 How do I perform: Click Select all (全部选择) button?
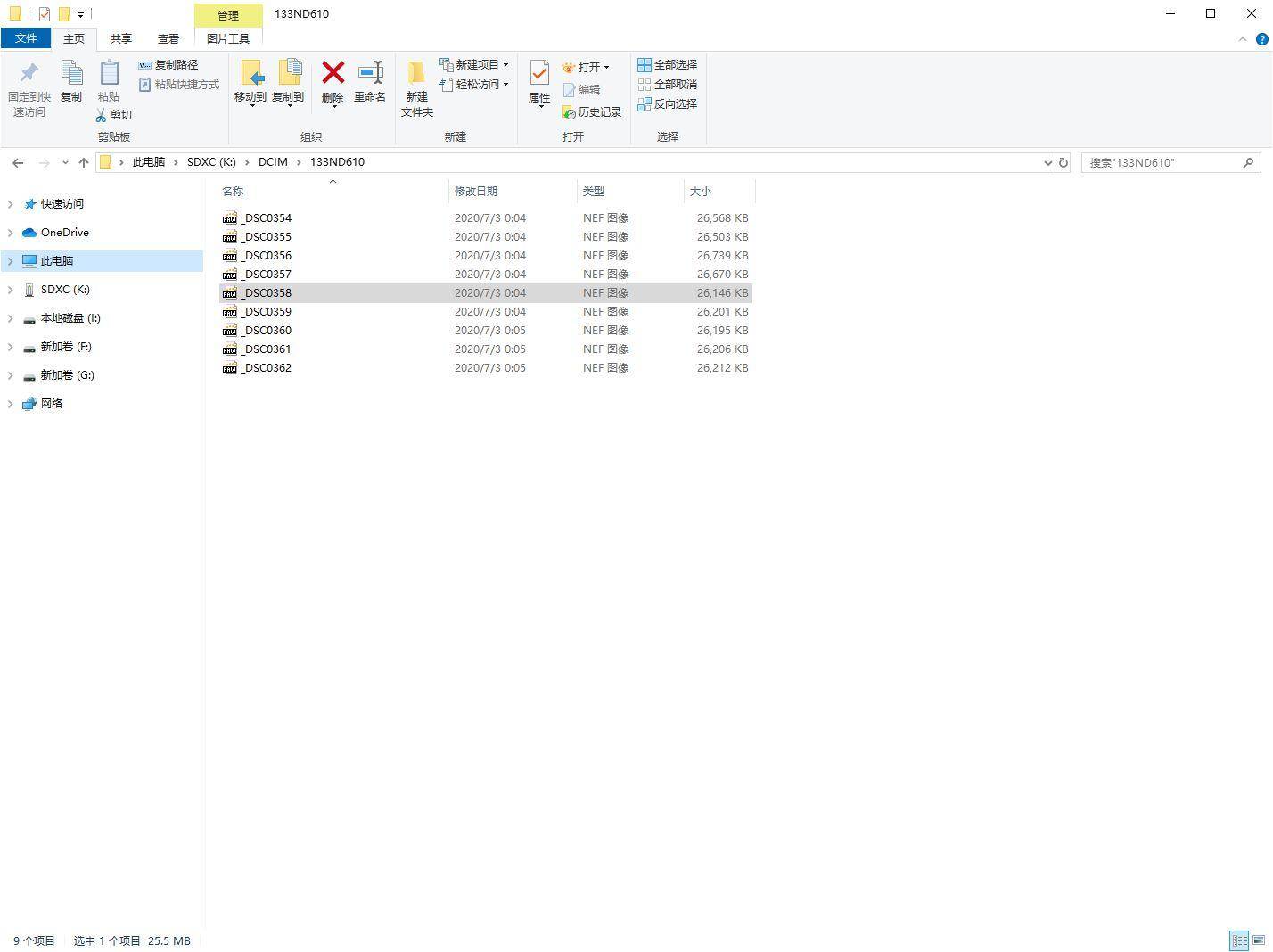tap(667, 65)
